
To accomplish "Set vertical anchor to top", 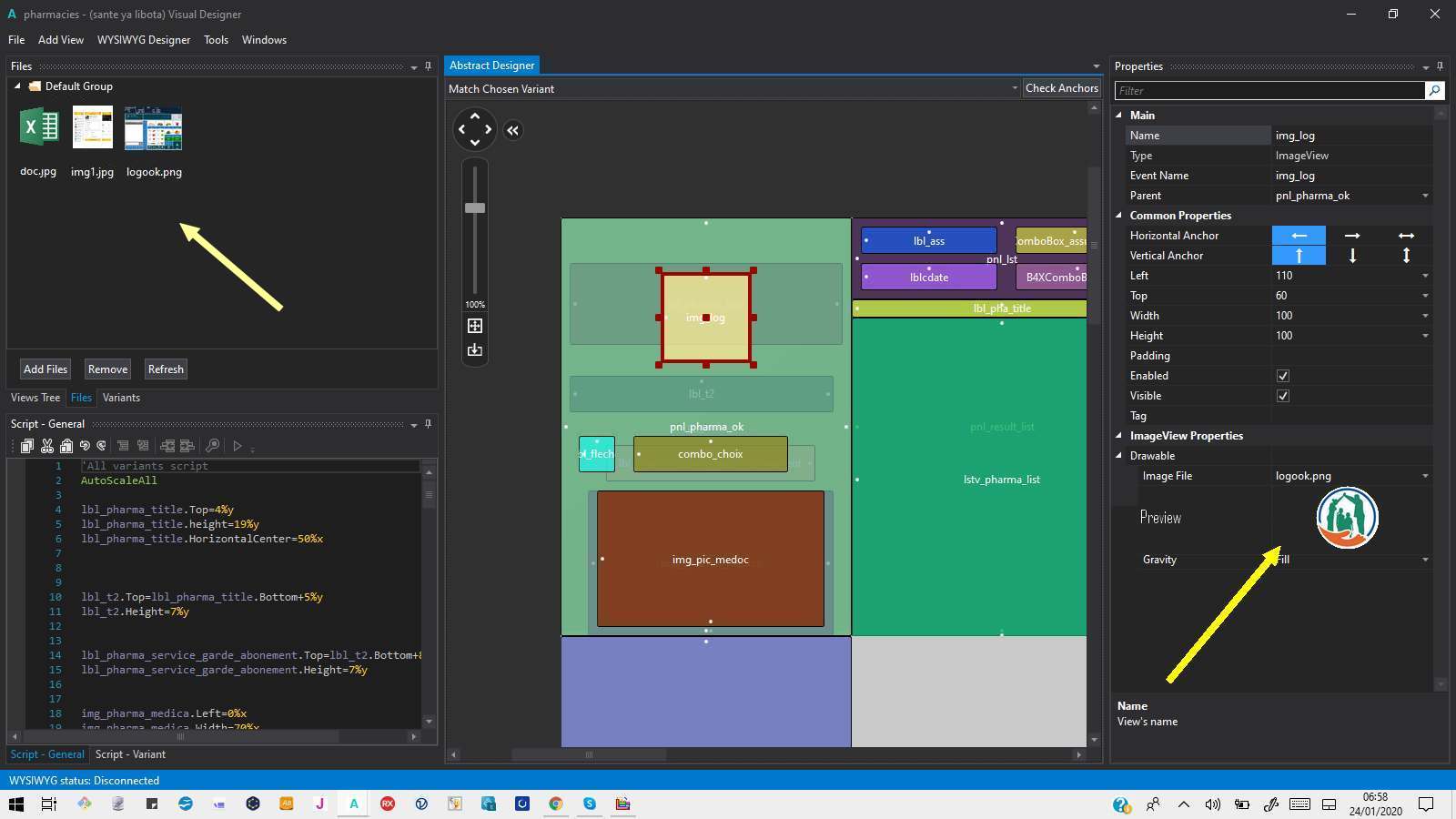I will point(1299,256).
